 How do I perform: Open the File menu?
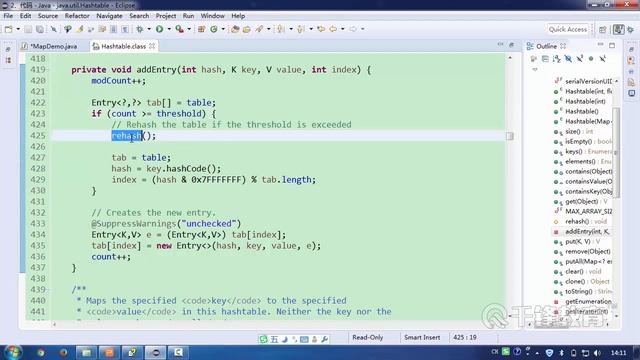8,16
